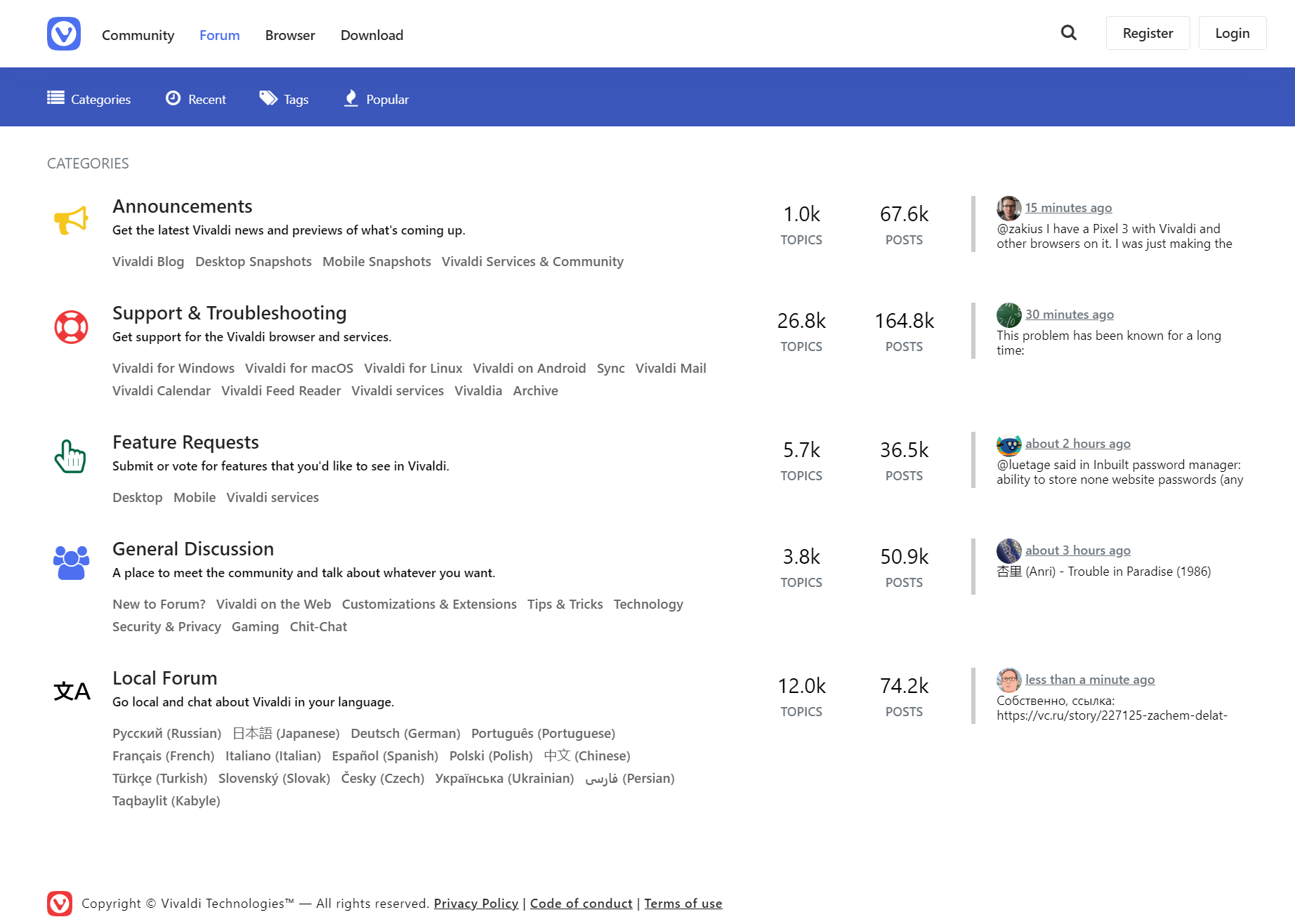Click the Feature Requests pointing hand icon
1295x924 pixels.
coord(70,456)
